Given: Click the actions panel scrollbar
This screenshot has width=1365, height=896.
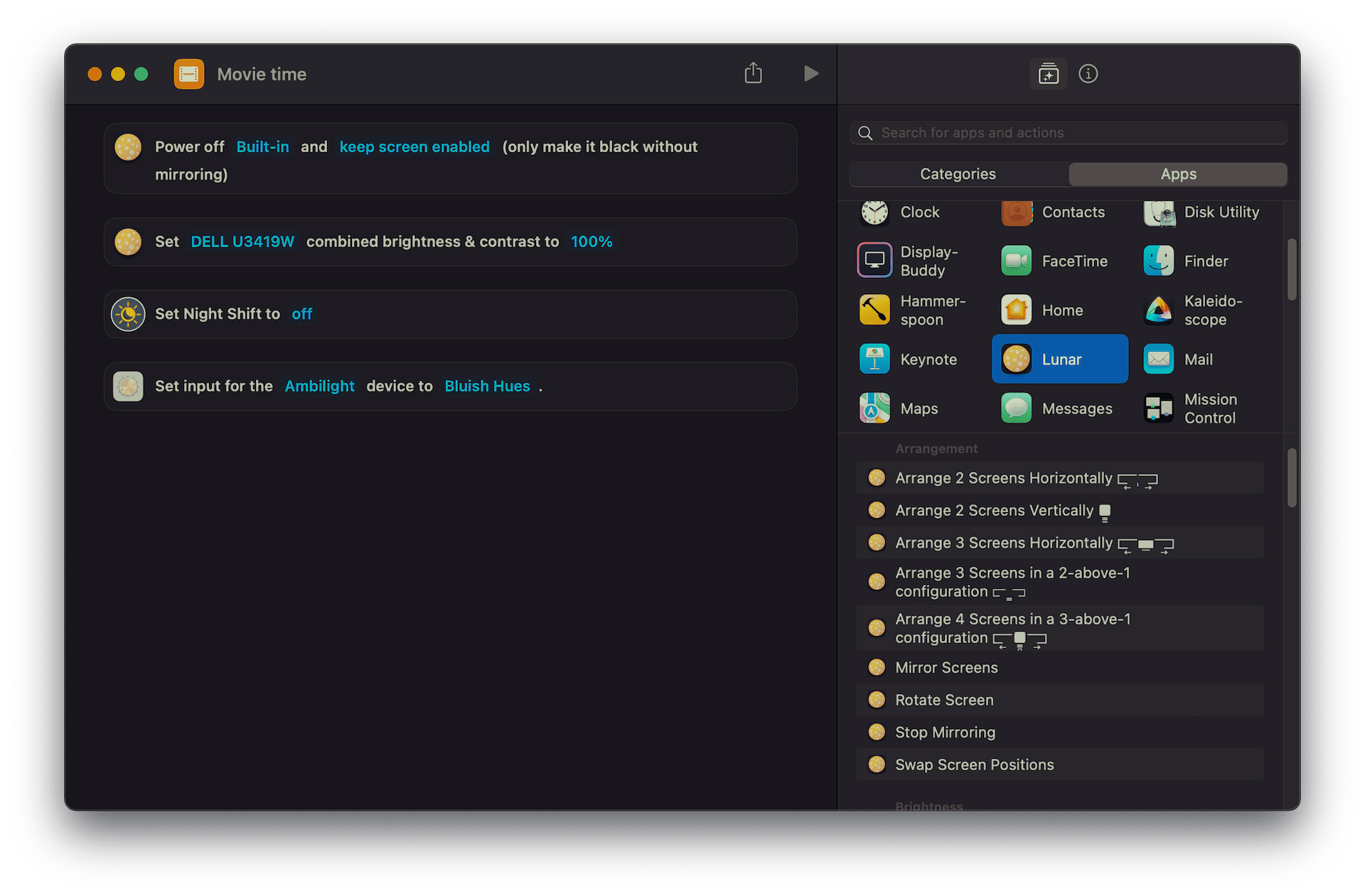Looking at the screenshot, I should coord(1291,477).
